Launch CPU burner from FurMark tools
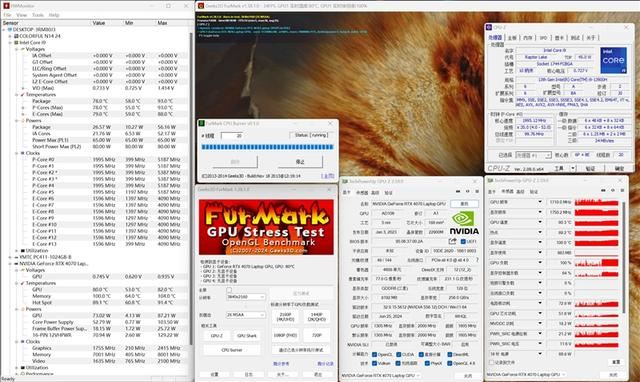The height and width of the screenshot is (382, 640). (x=232, y=350)
